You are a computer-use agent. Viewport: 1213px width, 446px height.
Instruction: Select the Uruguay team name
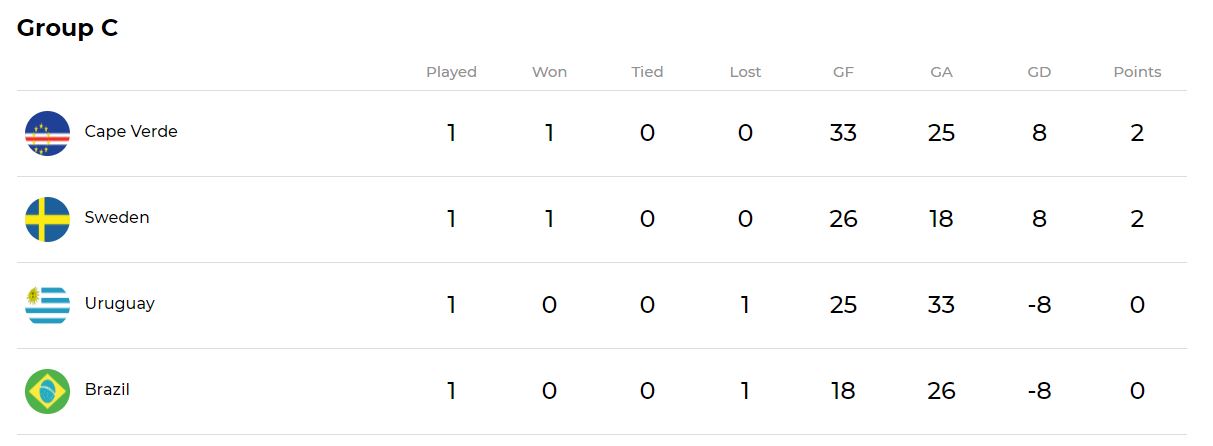pyautogui.click(x=120, y=303)
